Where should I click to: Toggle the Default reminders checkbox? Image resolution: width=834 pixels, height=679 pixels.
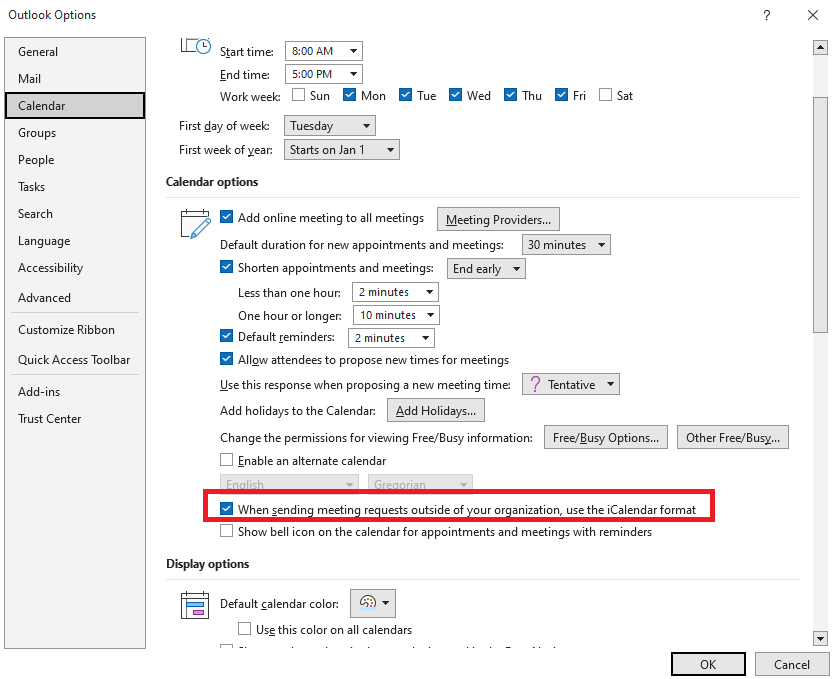[227, 336]
